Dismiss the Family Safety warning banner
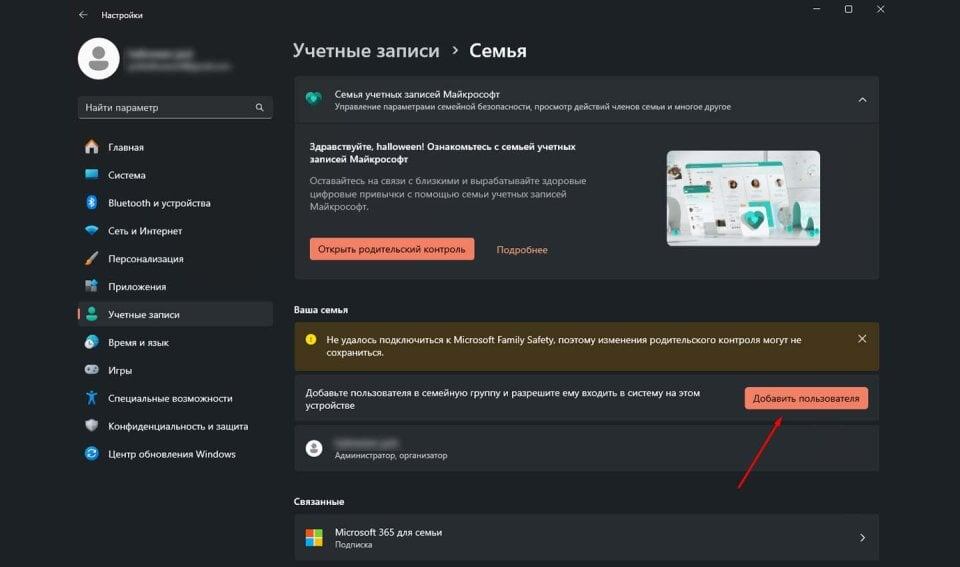 click(862, 339)
